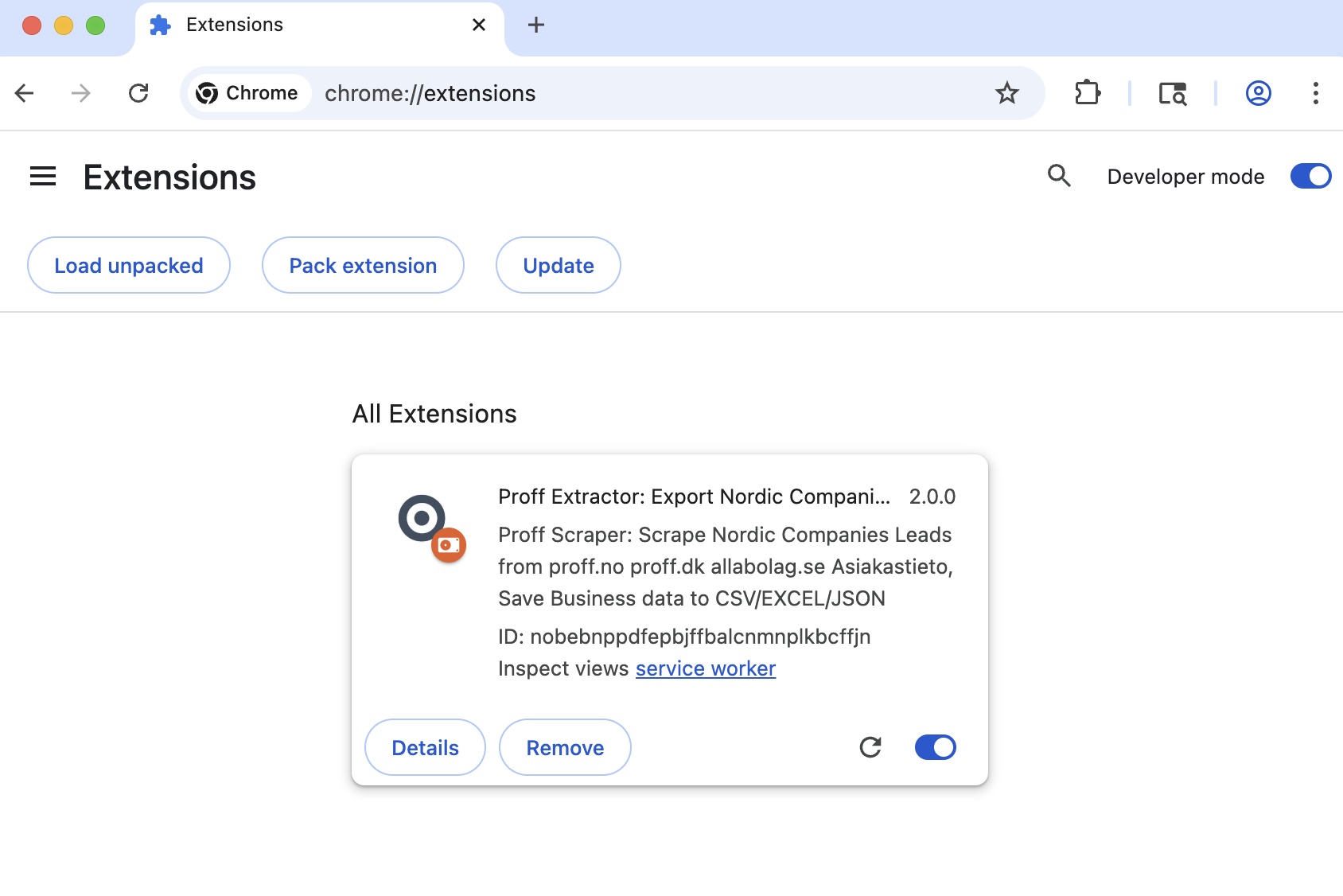Click the Chrome site info chip
The image size is (1343, 896).
click(247, 92)
